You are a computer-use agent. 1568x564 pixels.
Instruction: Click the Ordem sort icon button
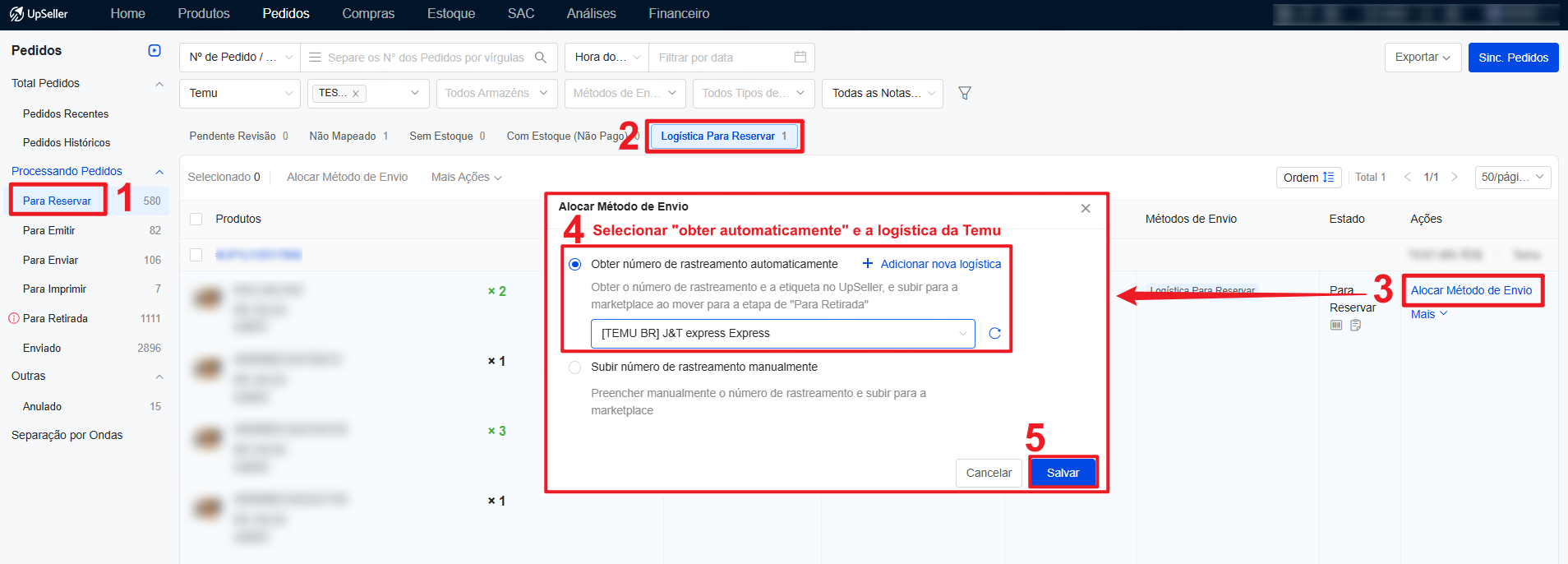click(x=1308, y=178)
